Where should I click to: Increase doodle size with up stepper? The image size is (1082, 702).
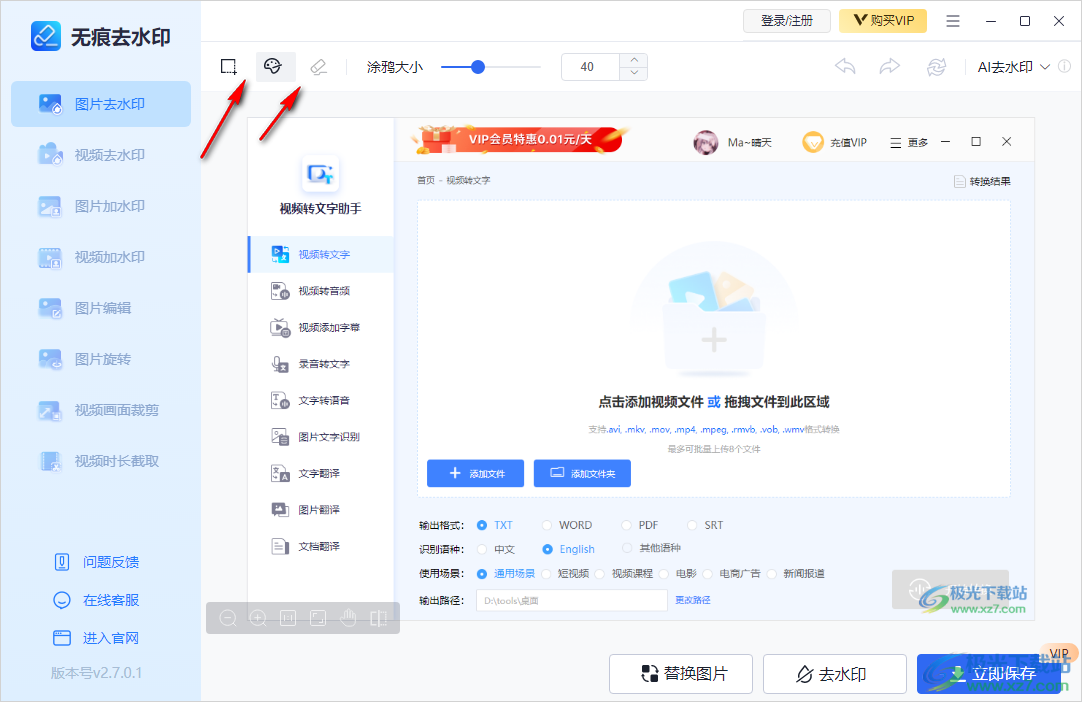[634, 60]
